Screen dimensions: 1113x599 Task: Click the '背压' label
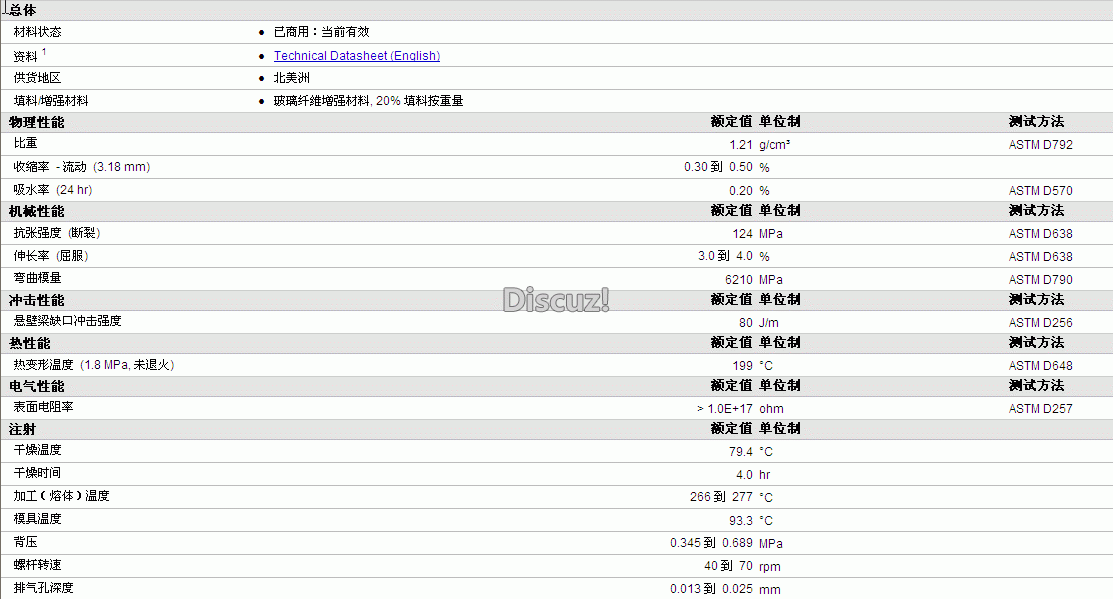click(26, 542)
